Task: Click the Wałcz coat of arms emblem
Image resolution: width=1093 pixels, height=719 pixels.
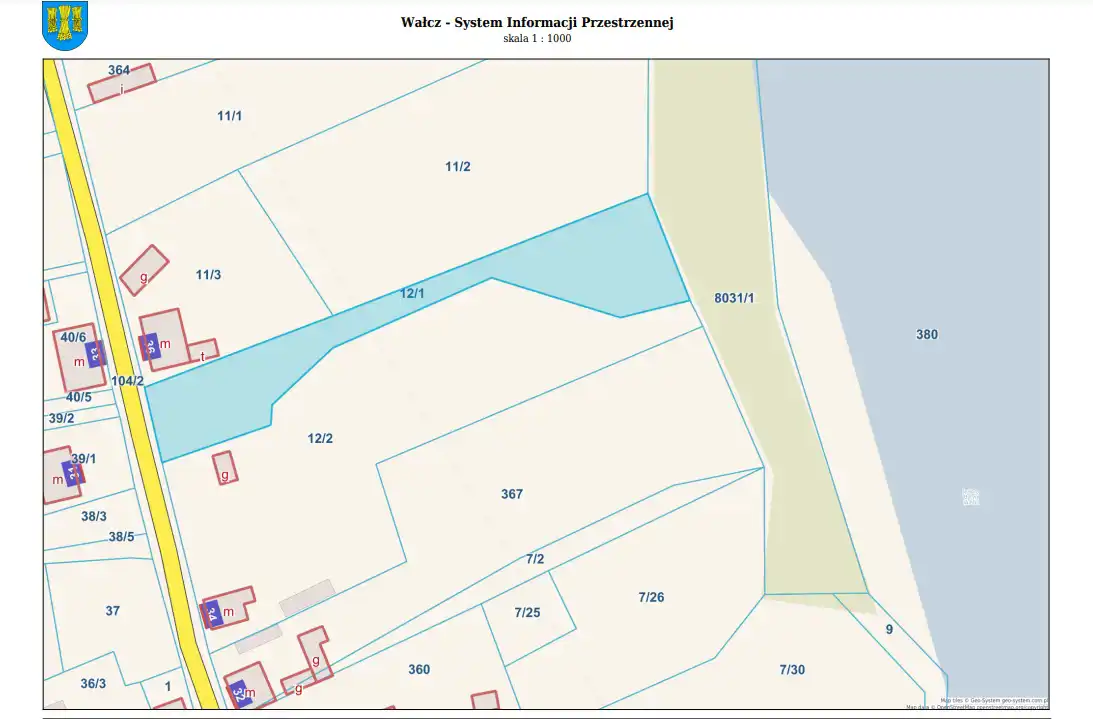Action: [x=65, y=26]
